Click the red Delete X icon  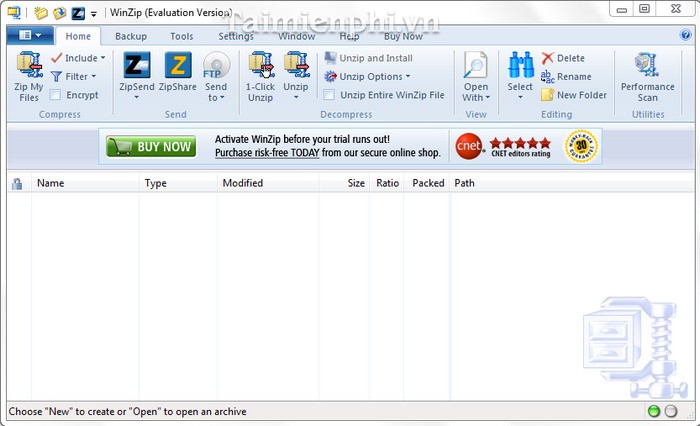[548, 58]
